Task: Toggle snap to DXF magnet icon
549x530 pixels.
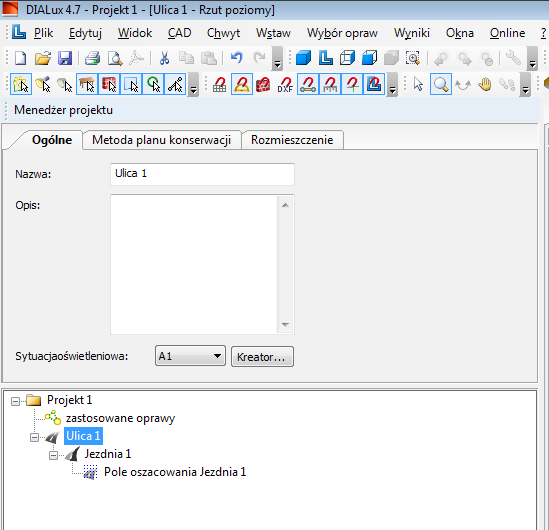Action: click(x=285, y=84)
